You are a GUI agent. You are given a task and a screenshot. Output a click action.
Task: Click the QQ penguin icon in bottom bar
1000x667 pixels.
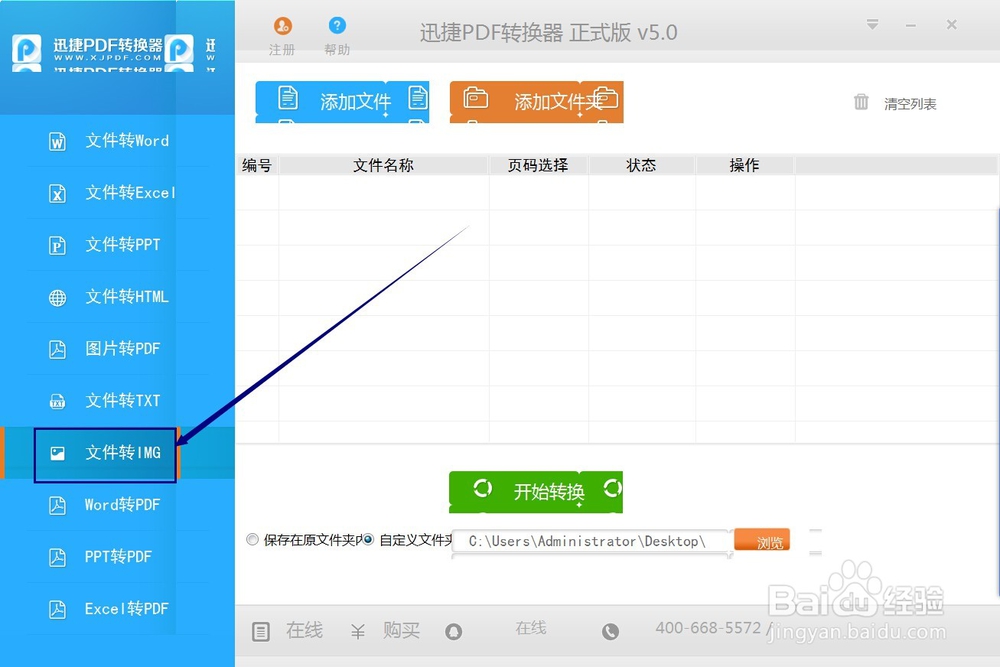(x=453, y=631)
